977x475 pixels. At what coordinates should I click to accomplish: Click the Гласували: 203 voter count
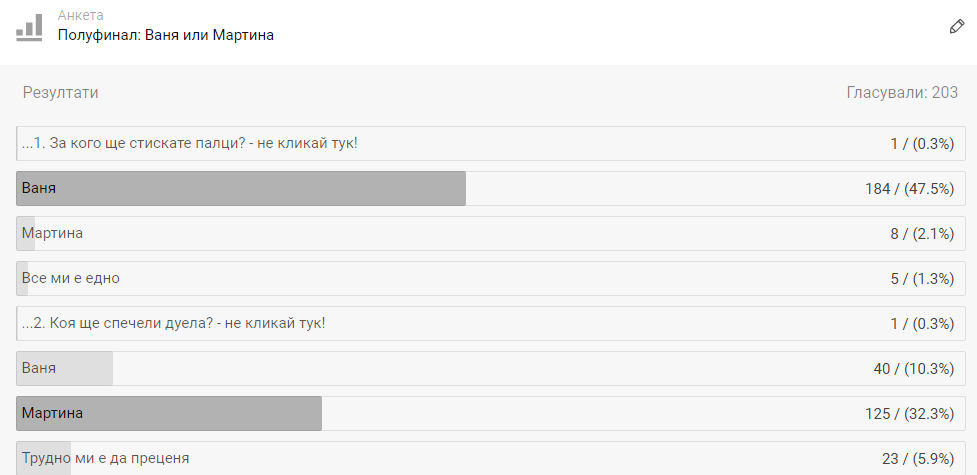click(902, 93)
